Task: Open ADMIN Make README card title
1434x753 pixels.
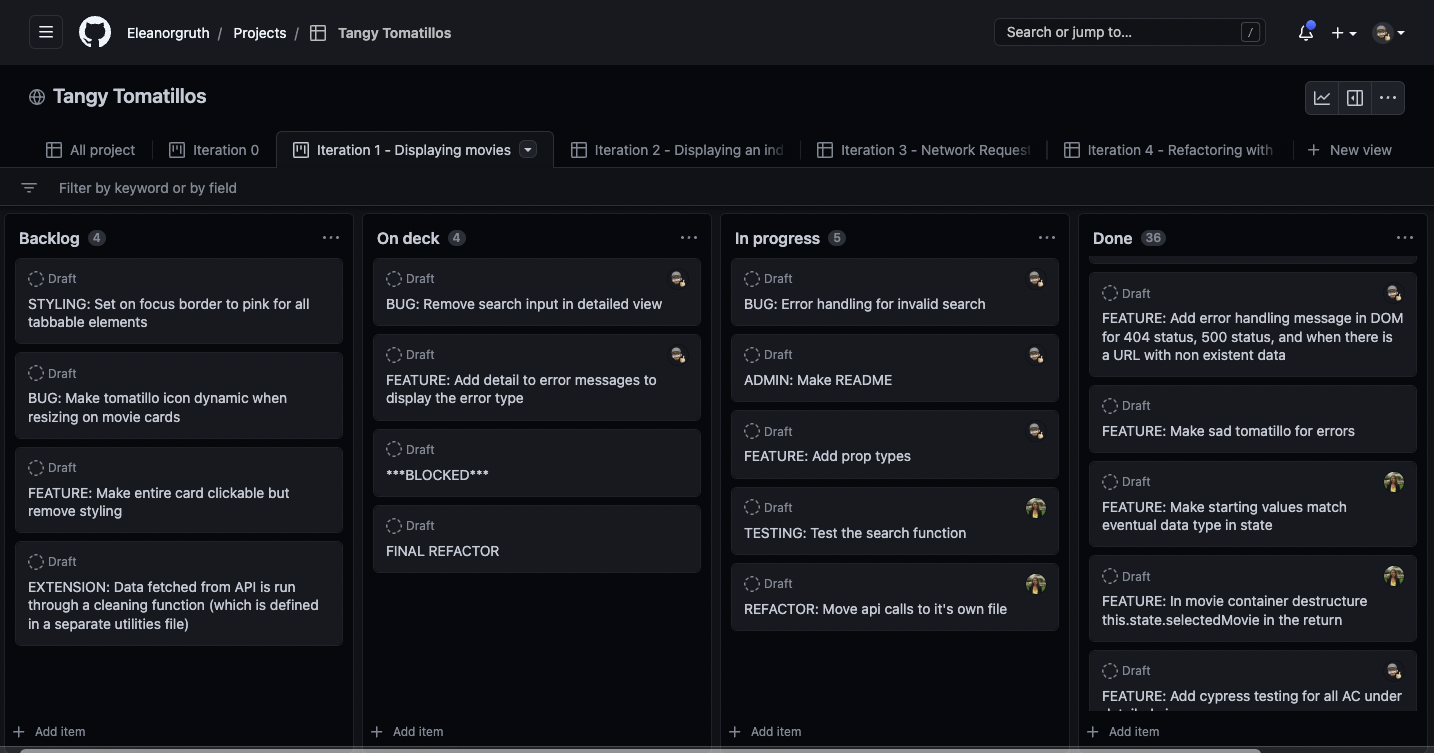Action: click(818, 380)
